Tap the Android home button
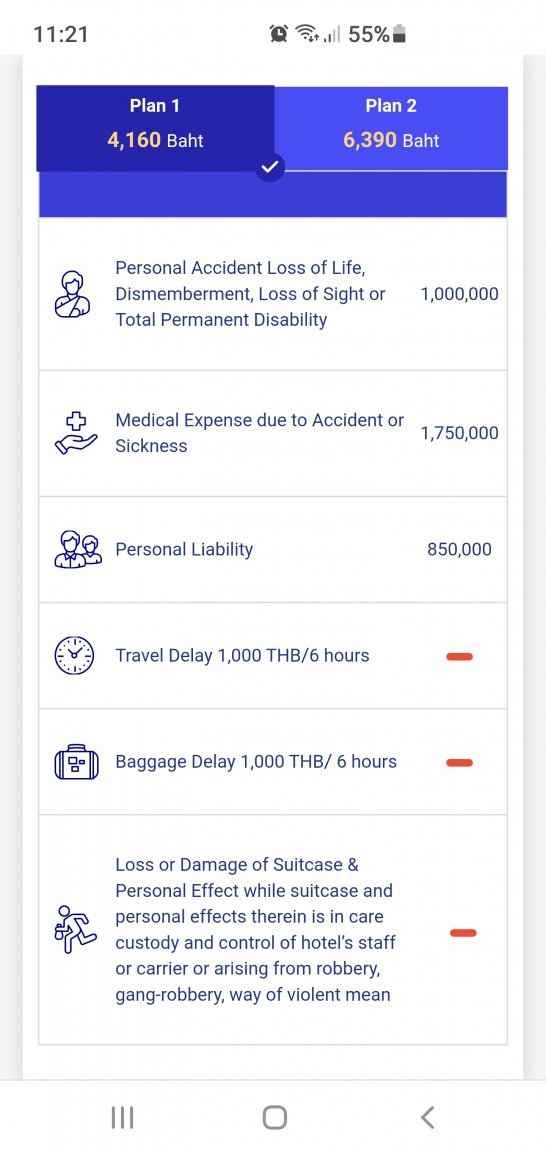Image resolution: width=546 pixels, height=1152 pixels. point(274,1117)
